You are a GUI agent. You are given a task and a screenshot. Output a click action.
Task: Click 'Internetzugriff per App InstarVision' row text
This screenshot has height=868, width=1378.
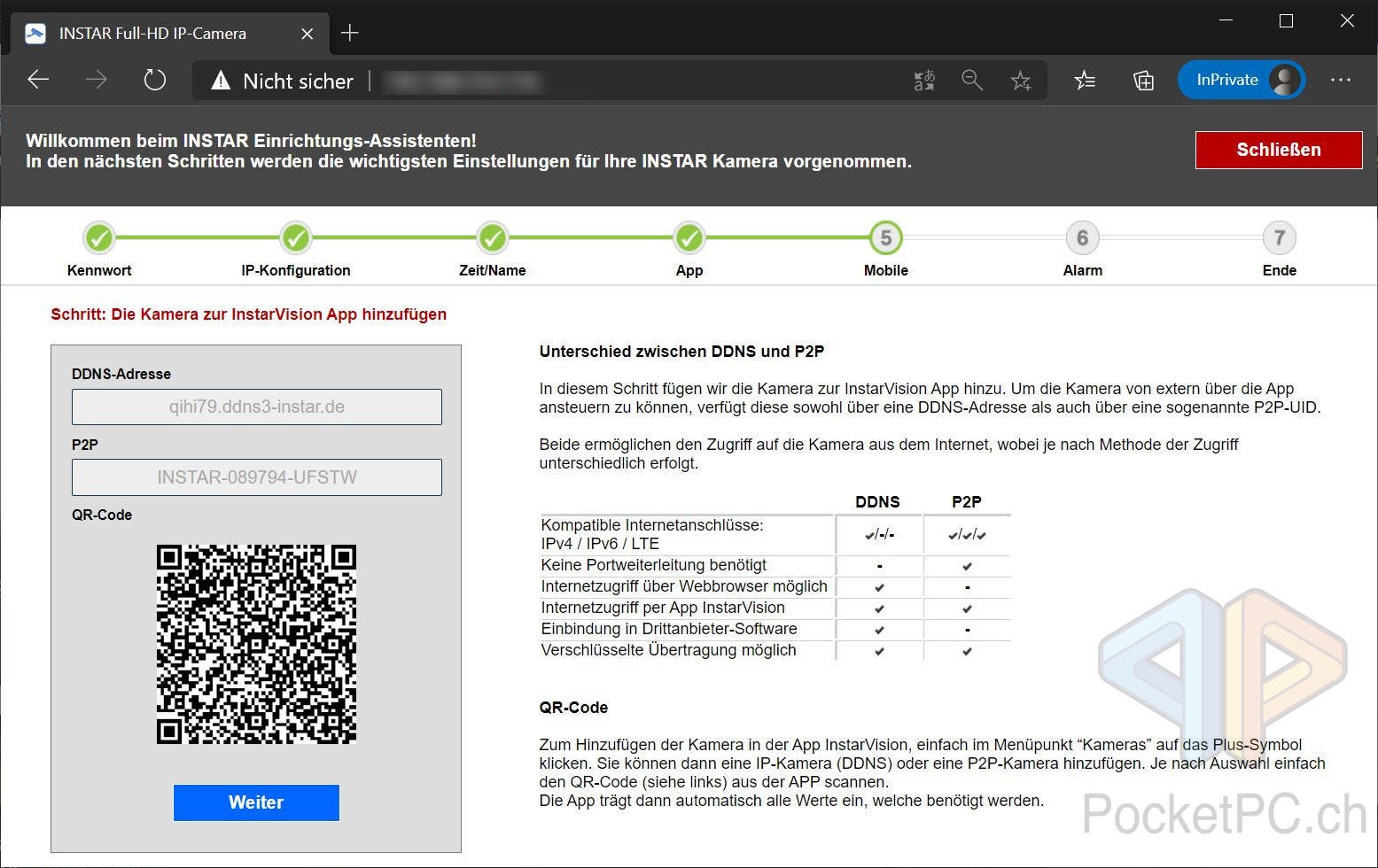(663, 608)
